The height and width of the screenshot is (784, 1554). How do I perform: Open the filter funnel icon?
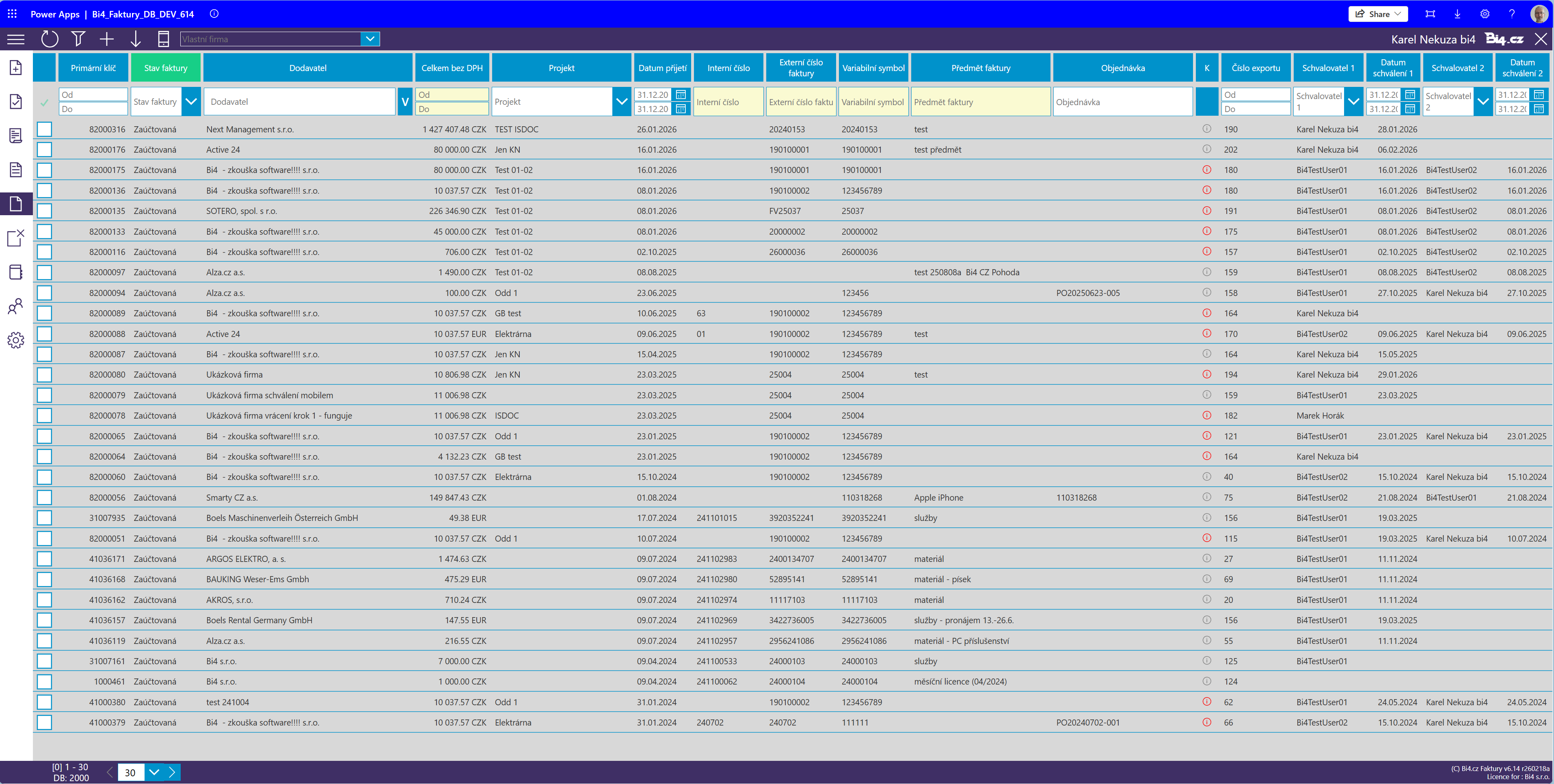(x=78, y=39)
